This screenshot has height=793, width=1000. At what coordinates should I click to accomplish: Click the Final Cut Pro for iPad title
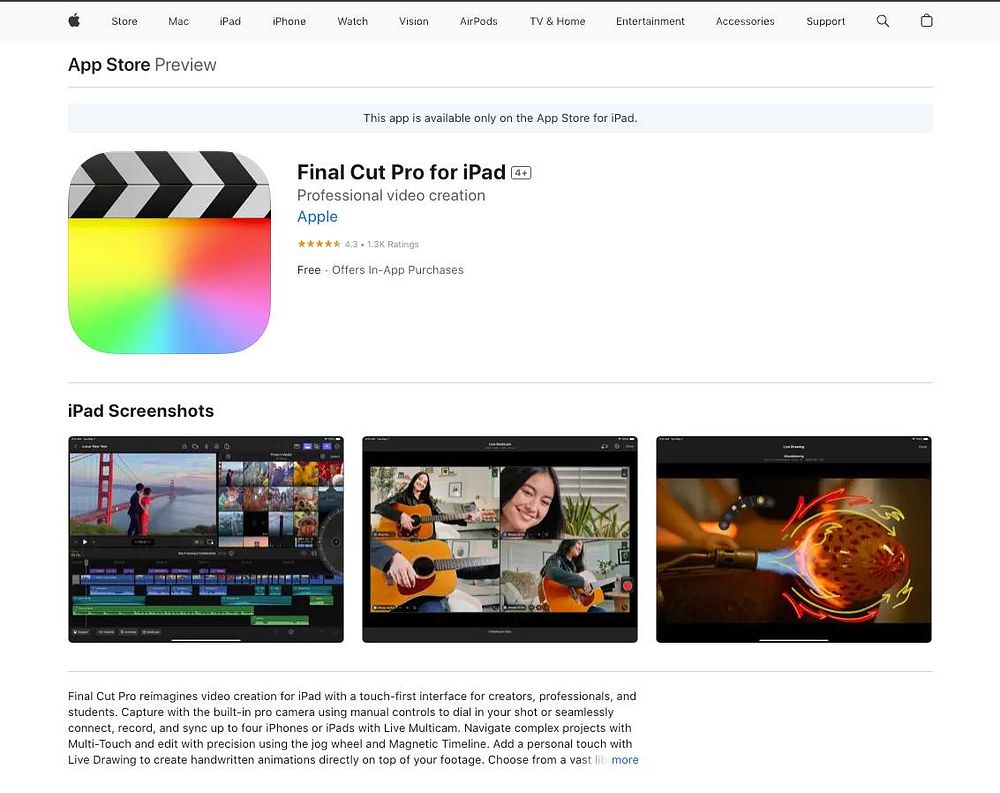(x=401, y=172)
